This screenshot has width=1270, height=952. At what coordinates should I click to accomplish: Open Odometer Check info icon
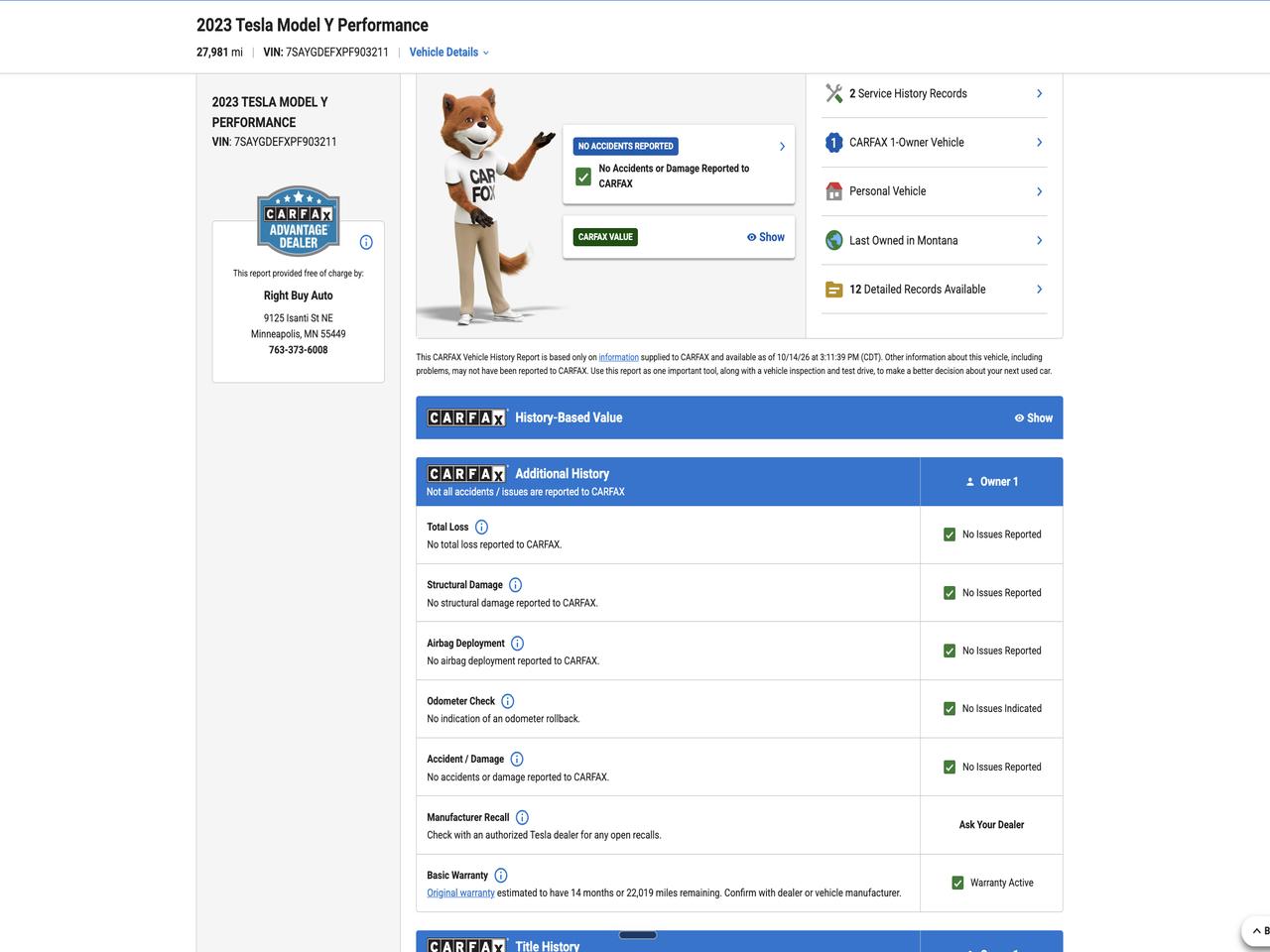[x=507, y=701]
